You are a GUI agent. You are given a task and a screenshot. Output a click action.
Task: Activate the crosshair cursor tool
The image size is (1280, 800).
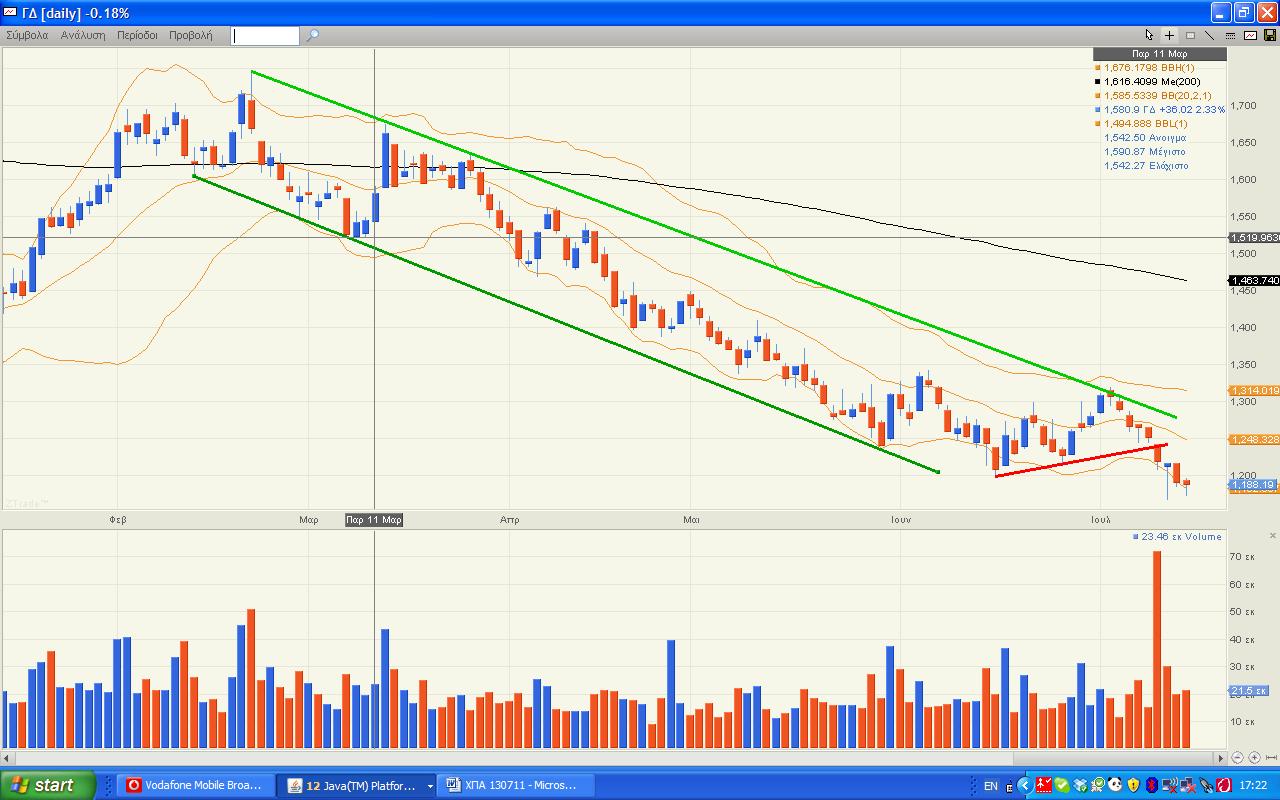1169,35
